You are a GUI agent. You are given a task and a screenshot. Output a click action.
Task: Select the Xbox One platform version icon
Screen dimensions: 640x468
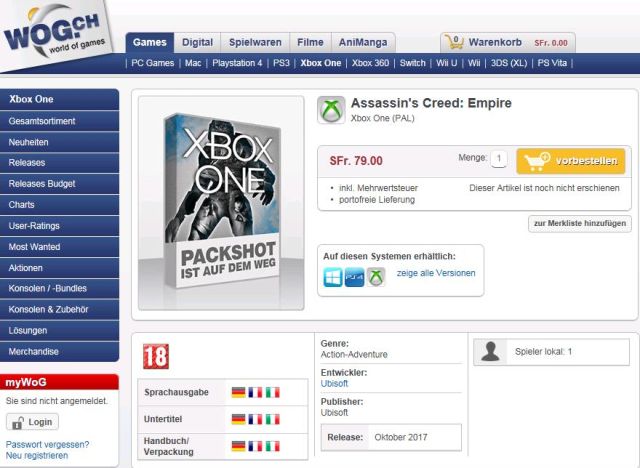click(x=376, y=277)
